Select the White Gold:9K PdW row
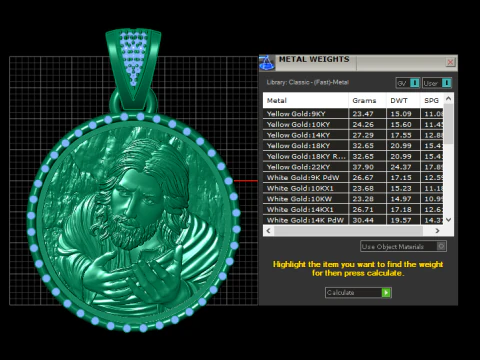 (353, 178)
